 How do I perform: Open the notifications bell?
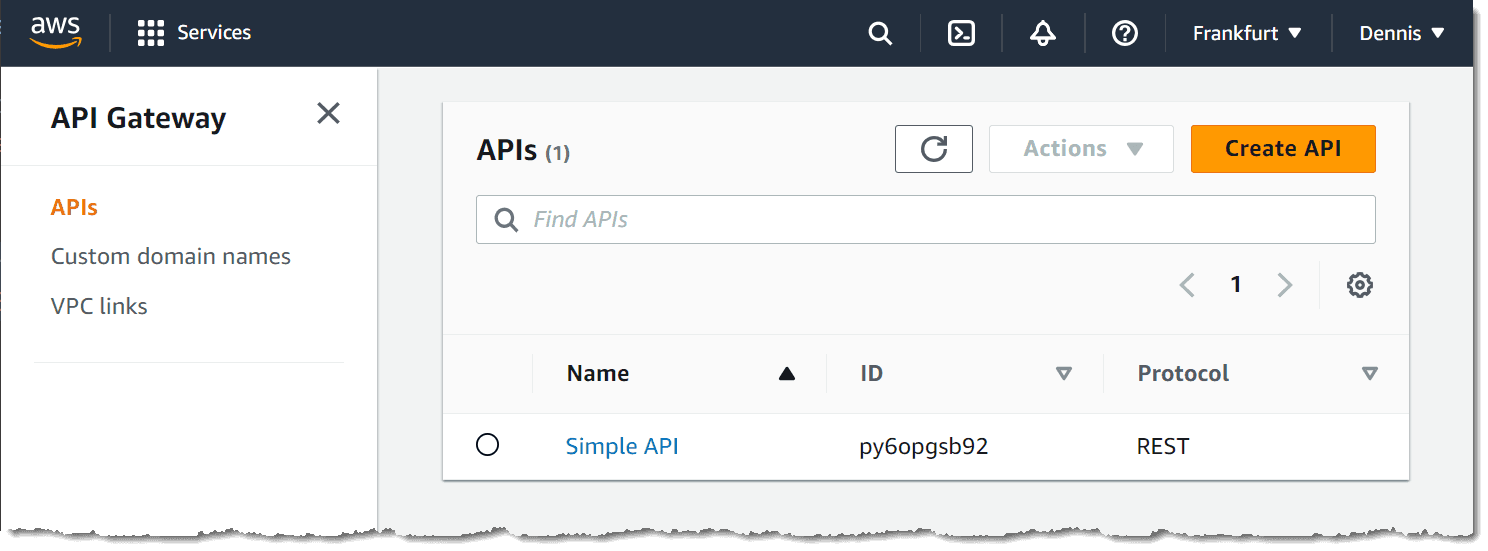[1043, 34]
